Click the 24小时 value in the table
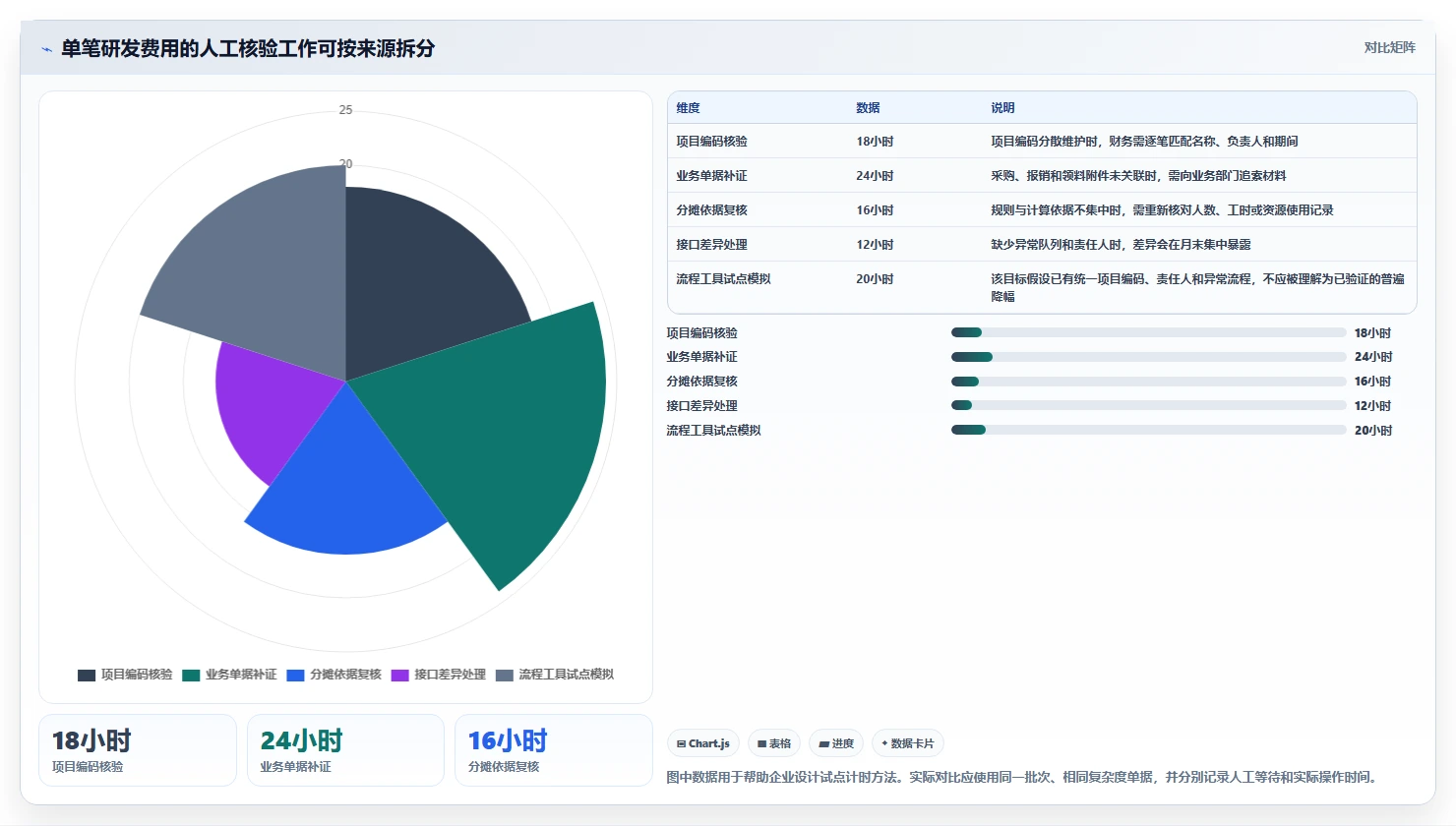 coord(875,176)
